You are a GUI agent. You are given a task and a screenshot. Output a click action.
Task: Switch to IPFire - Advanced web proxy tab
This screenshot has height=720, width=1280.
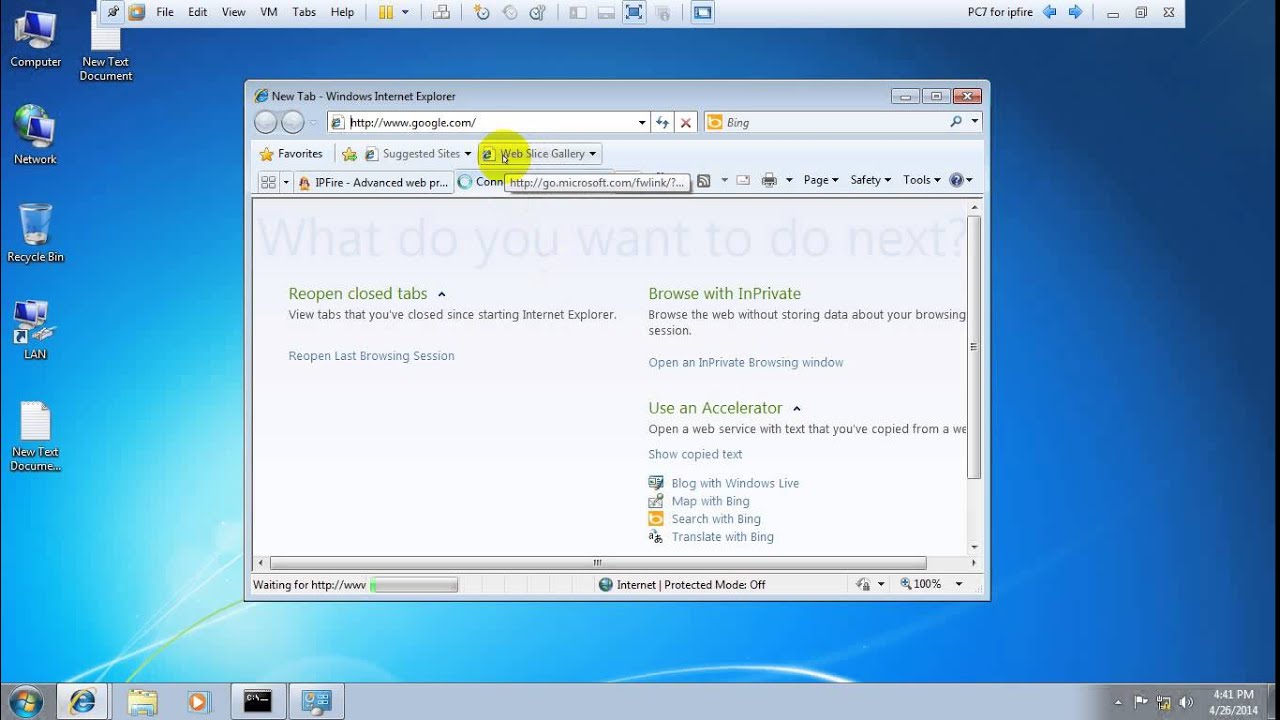click(x=374, y=182)
